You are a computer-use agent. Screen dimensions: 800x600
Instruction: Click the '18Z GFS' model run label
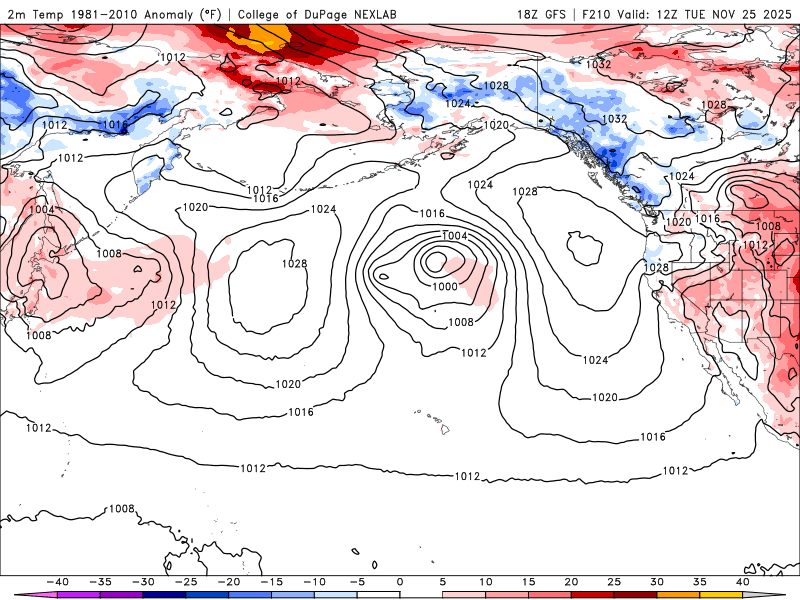pyautogui.click(x=541, y=14)
